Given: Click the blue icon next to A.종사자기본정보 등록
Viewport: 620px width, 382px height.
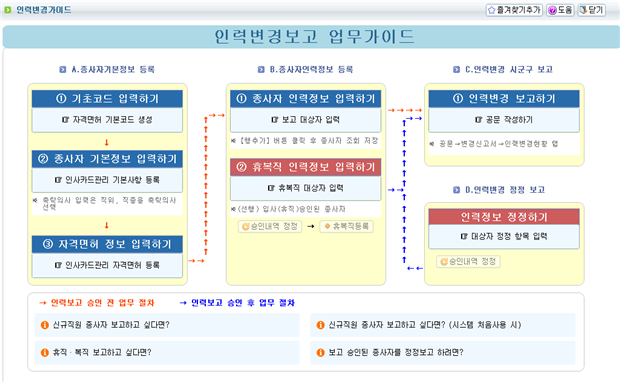Looking at the screenshot, I should pyautogui.click(x=62, y=70).
